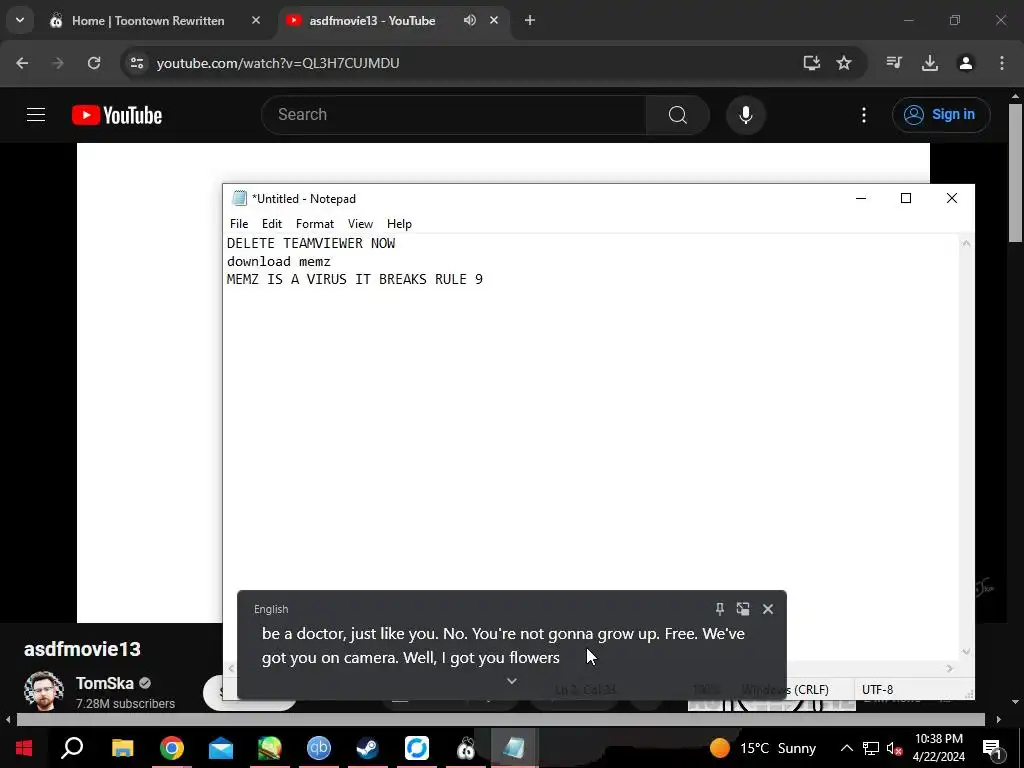This screenshot has width=1024, height=768.
Task: Open notification center icon
Action: pyautogui.click(x=993, y=748)
